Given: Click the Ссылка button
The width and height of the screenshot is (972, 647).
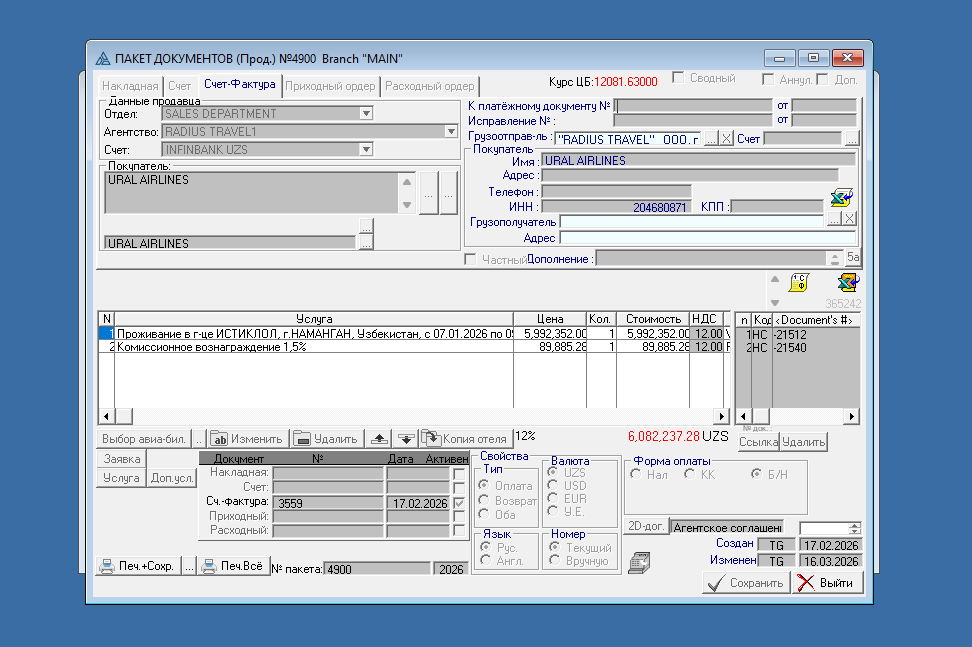Looking at the screenshot, I should 758,442.
